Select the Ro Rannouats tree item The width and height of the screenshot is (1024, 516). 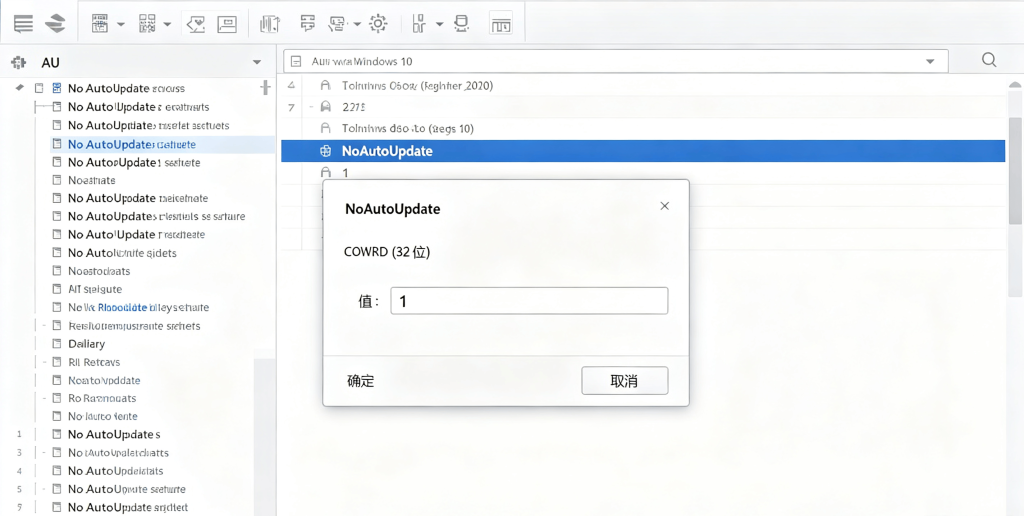coord(102,398)
